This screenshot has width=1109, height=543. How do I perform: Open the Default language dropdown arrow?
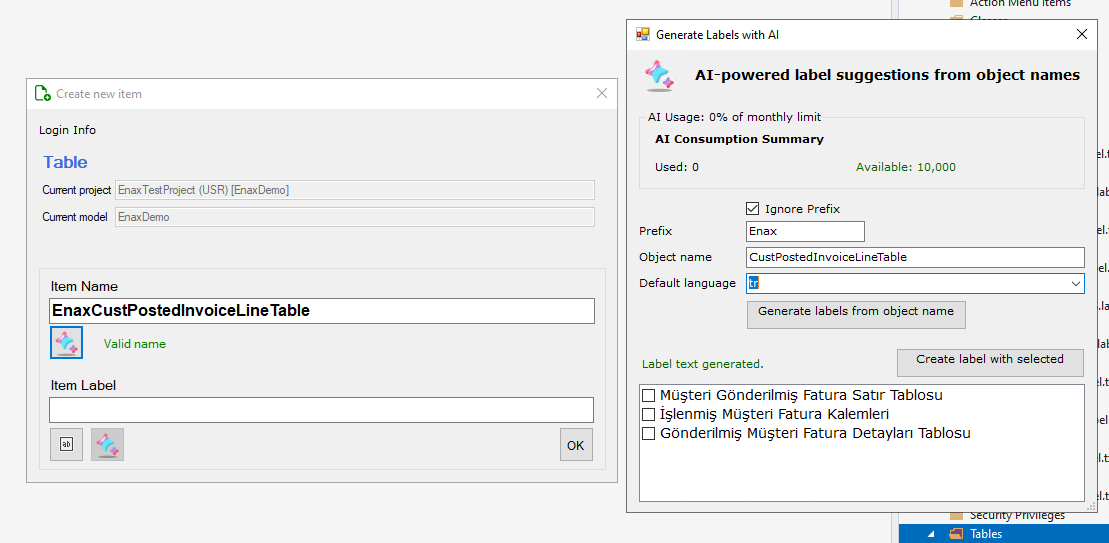[x=1076, y=284]
